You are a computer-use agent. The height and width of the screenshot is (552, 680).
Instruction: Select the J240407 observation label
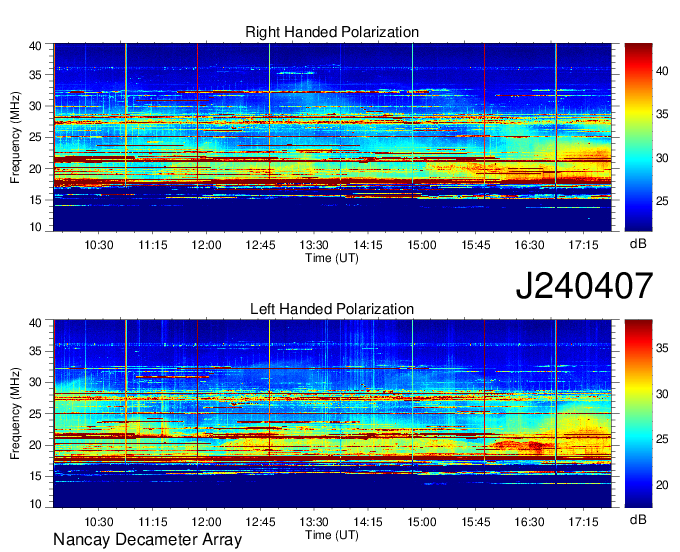click(x=584, y=286)
